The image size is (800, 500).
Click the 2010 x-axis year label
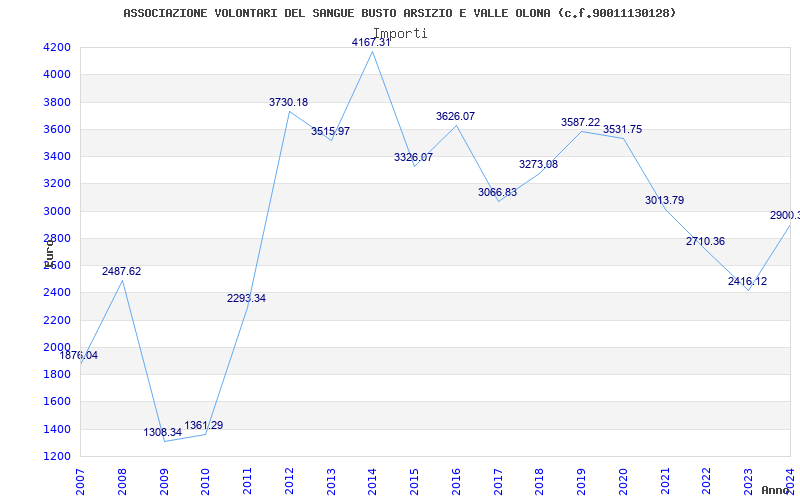pos(206,481)
